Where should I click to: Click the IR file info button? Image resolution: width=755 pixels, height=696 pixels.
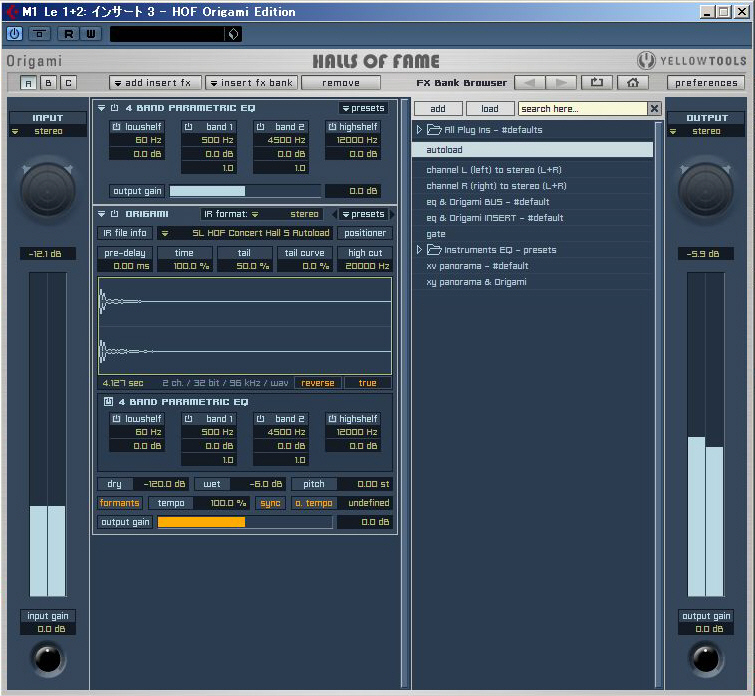[x=125, y=233]
